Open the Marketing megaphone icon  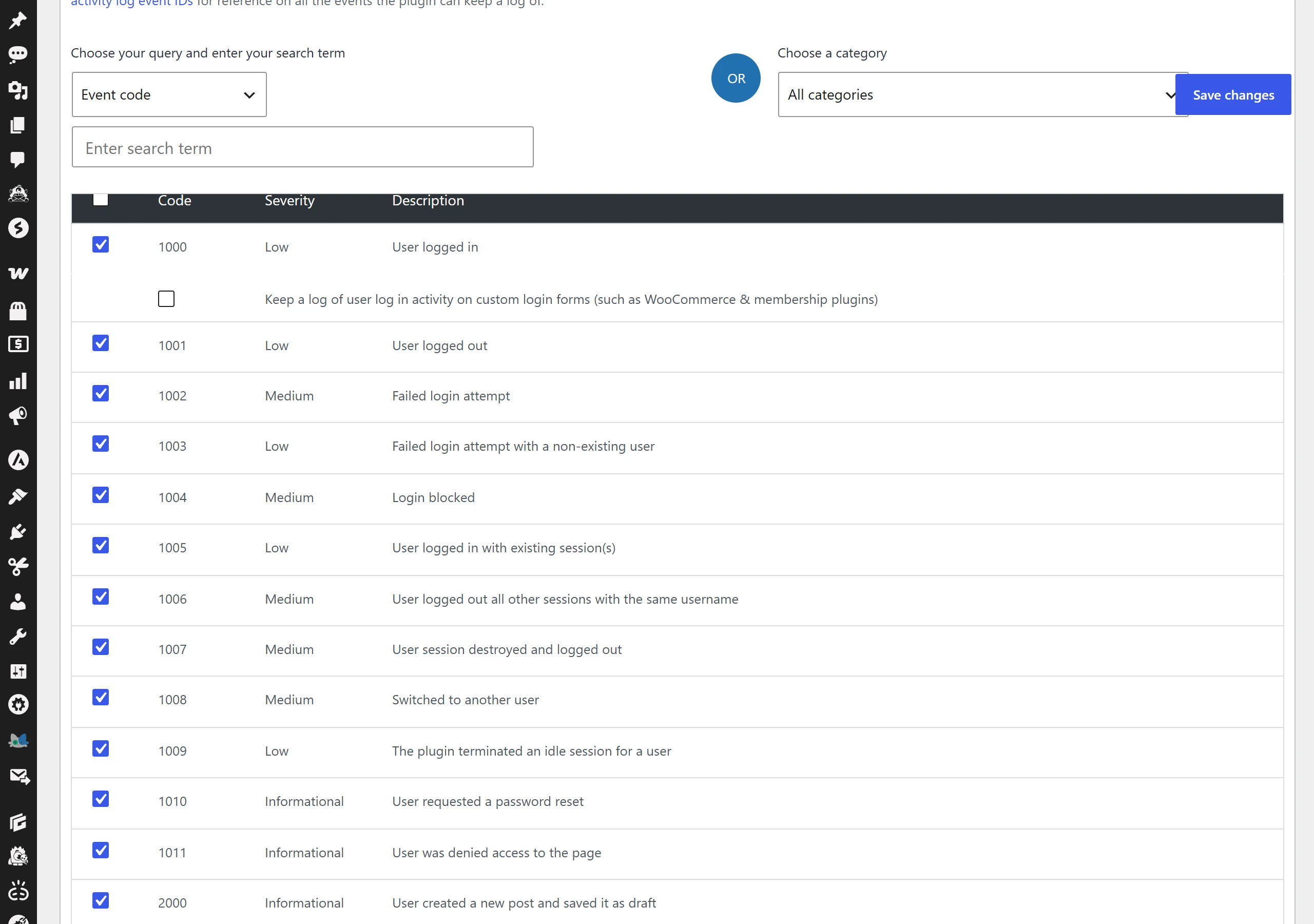[x=18, y=416]
